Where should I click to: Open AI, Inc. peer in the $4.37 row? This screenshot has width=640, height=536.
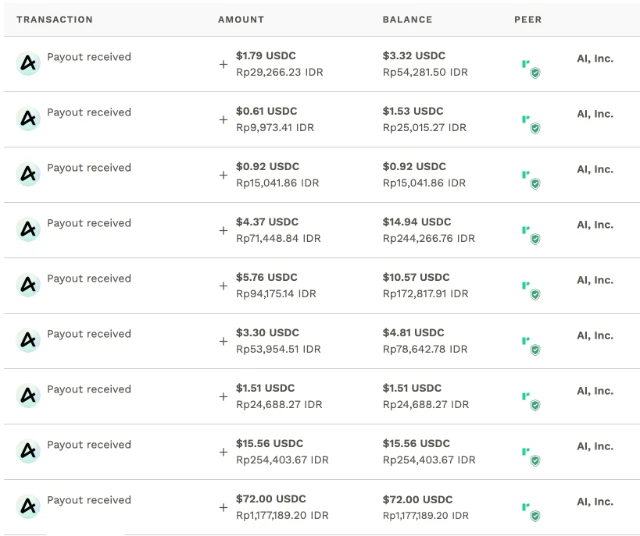click(594, 225)
